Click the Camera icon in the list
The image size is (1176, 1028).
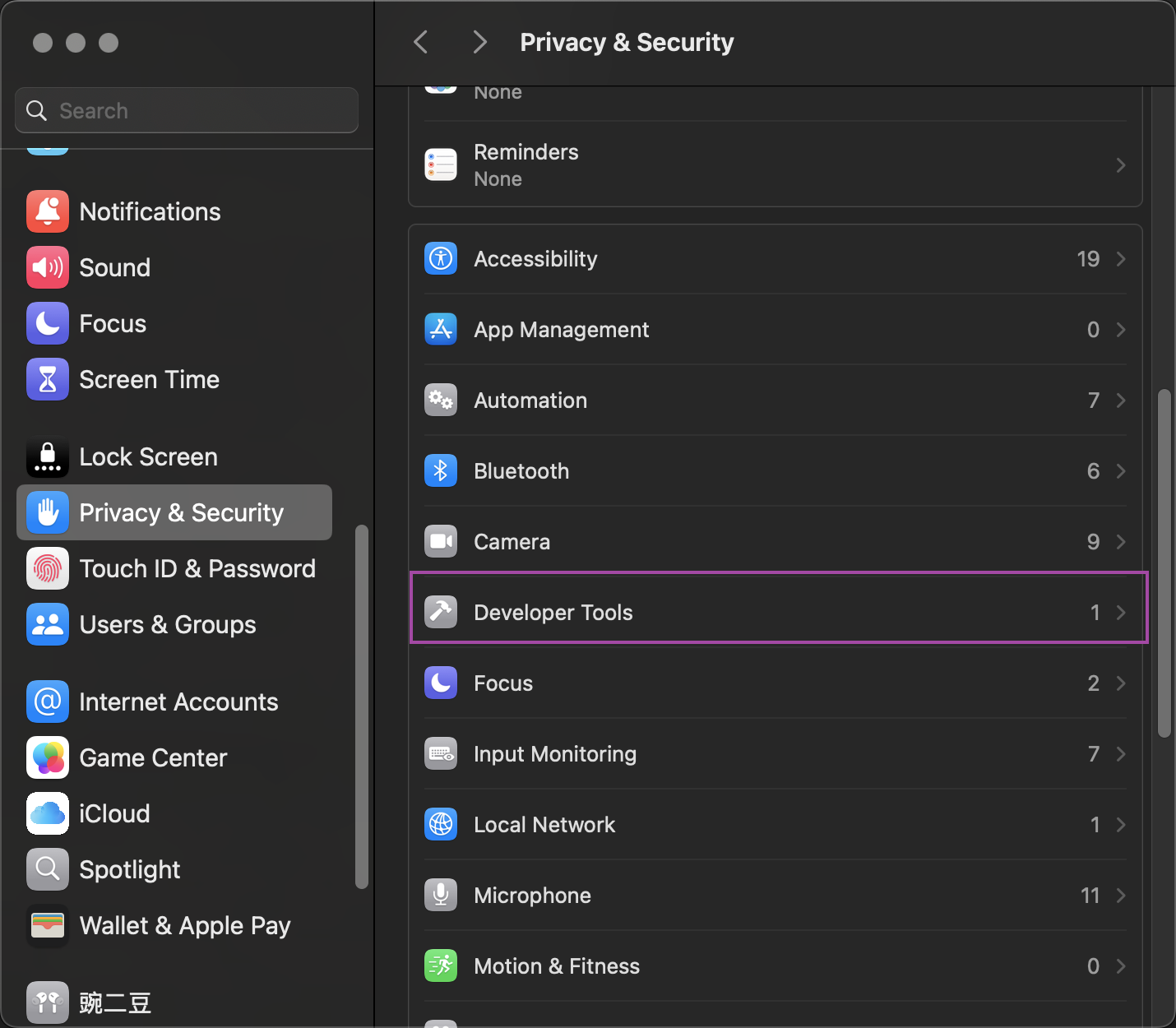tap(441, 541)
